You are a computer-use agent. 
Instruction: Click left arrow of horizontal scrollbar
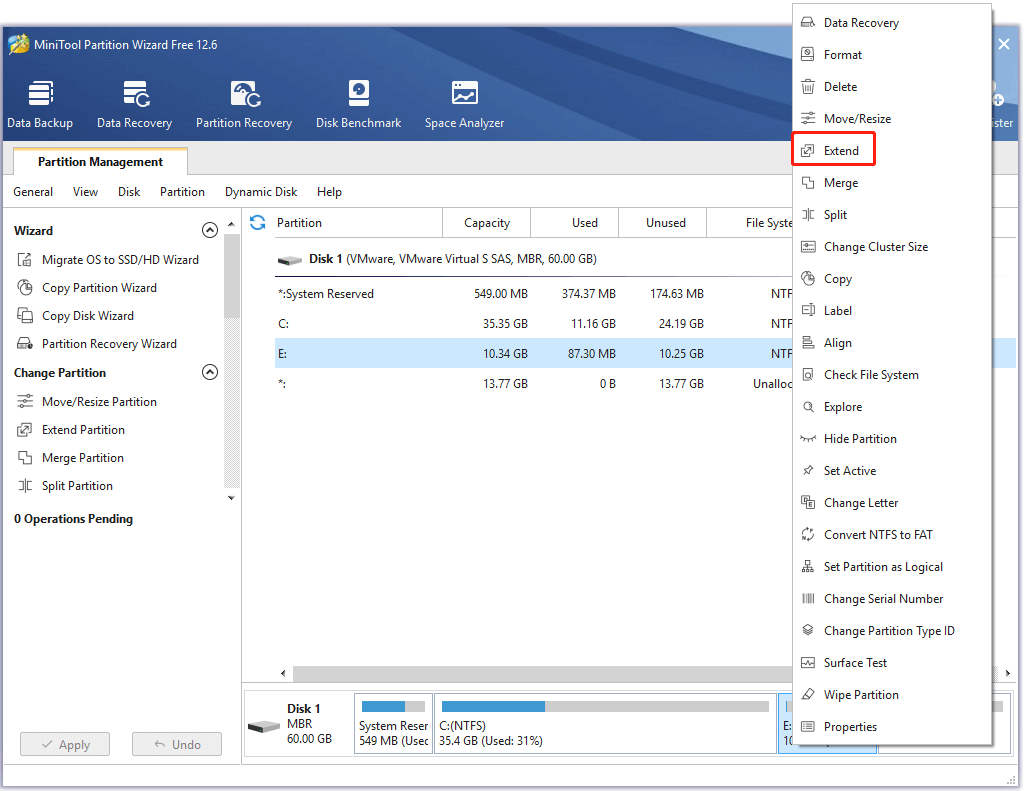click(x=283, y=673)
